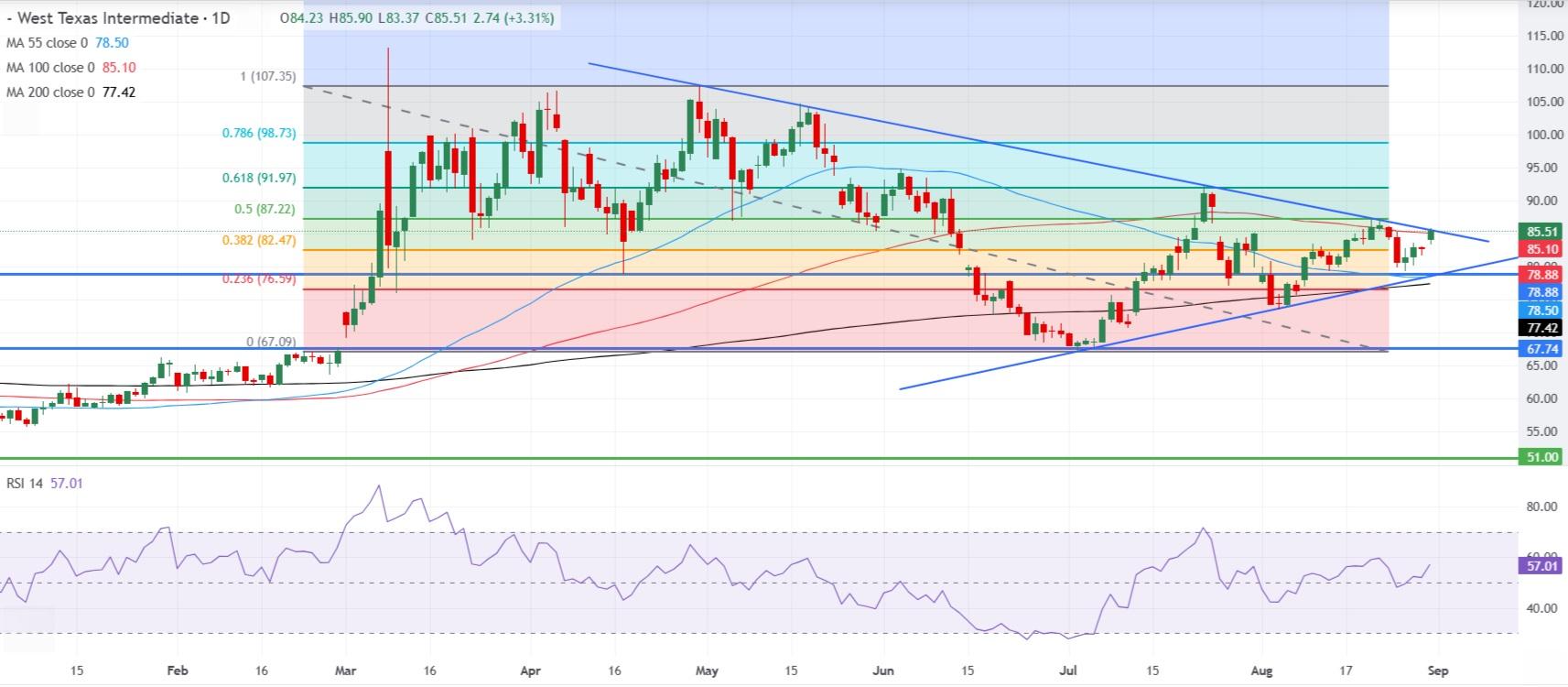
Task: Click the RSI 14 indicator legend
Action: click(45, 483)
